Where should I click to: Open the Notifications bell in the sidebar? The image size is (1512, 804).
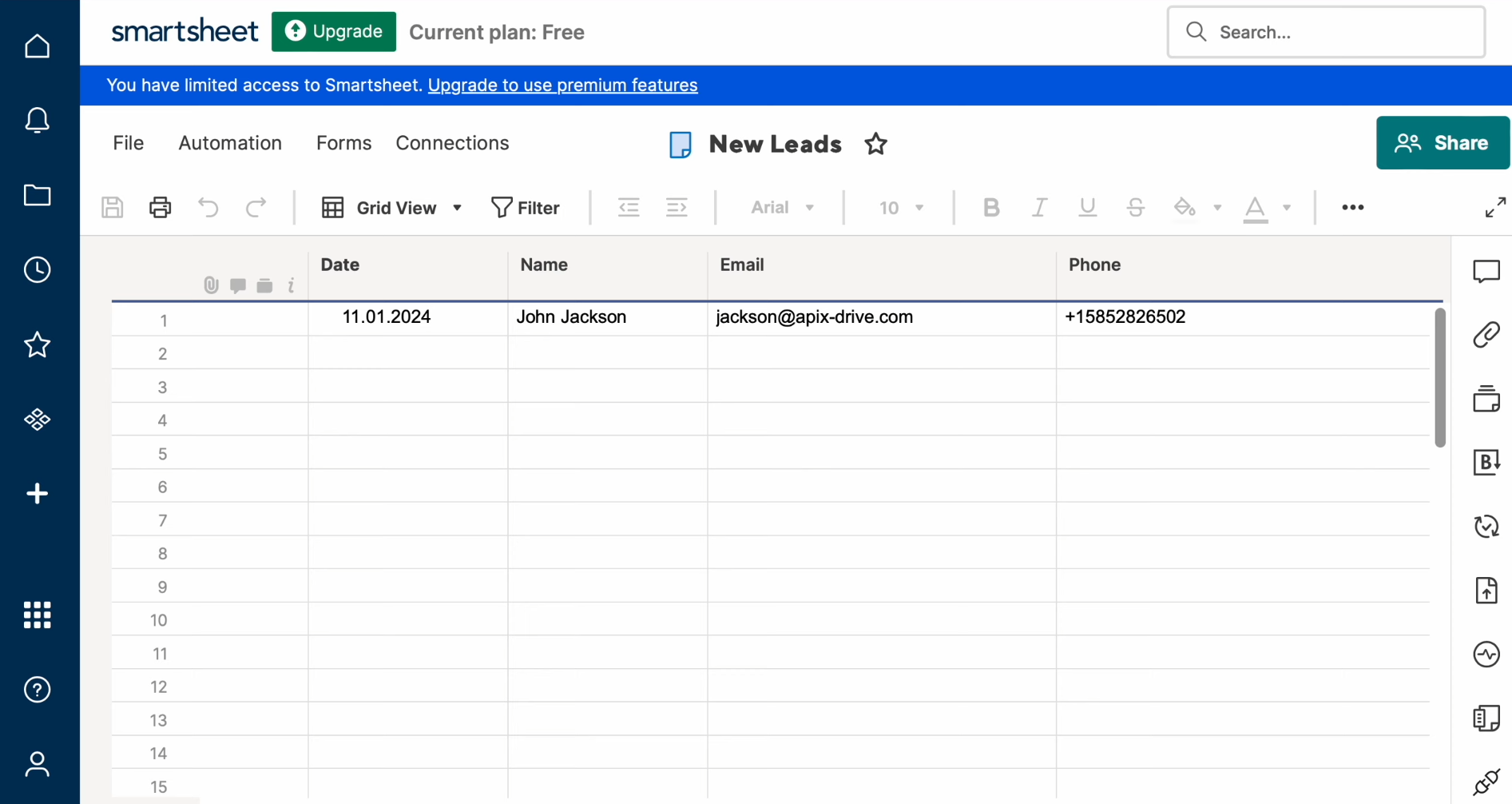click(37, 121)
